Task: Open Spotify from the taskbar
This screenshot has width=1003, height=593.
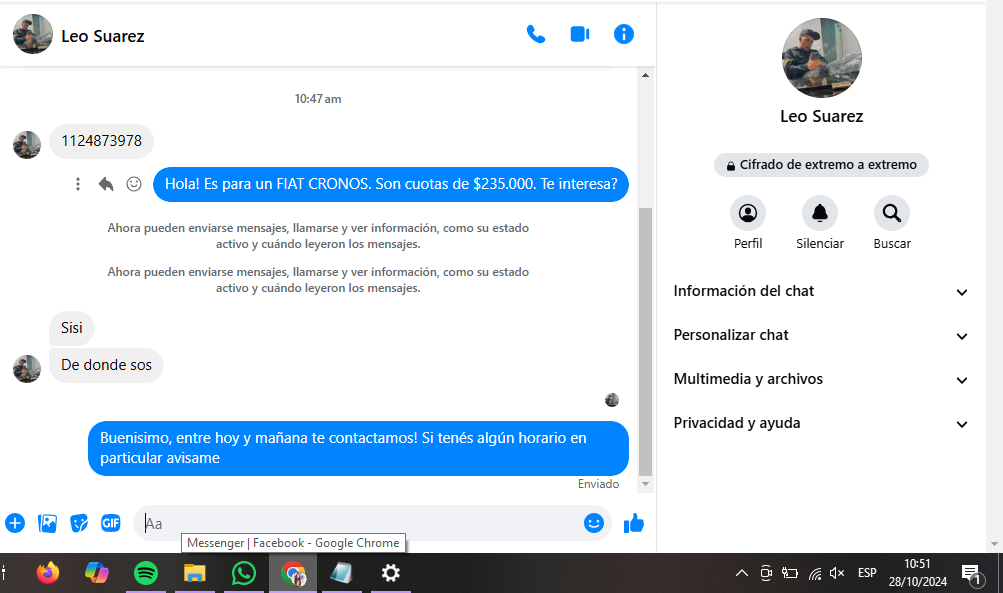Action: point(146,573)
